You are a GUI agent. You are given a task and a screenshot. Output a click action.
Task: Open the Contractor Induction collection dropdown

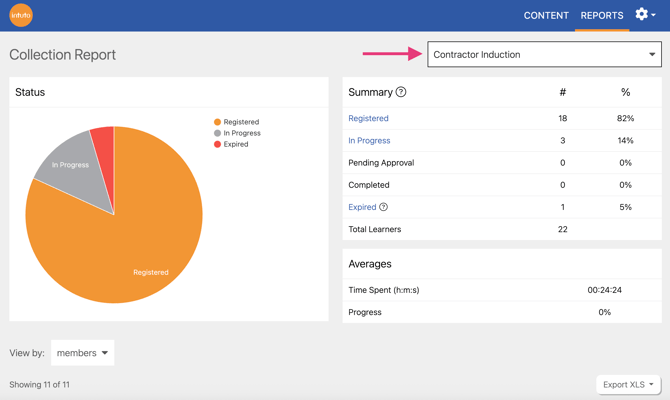pyautogui.click(x=544, y=55)
